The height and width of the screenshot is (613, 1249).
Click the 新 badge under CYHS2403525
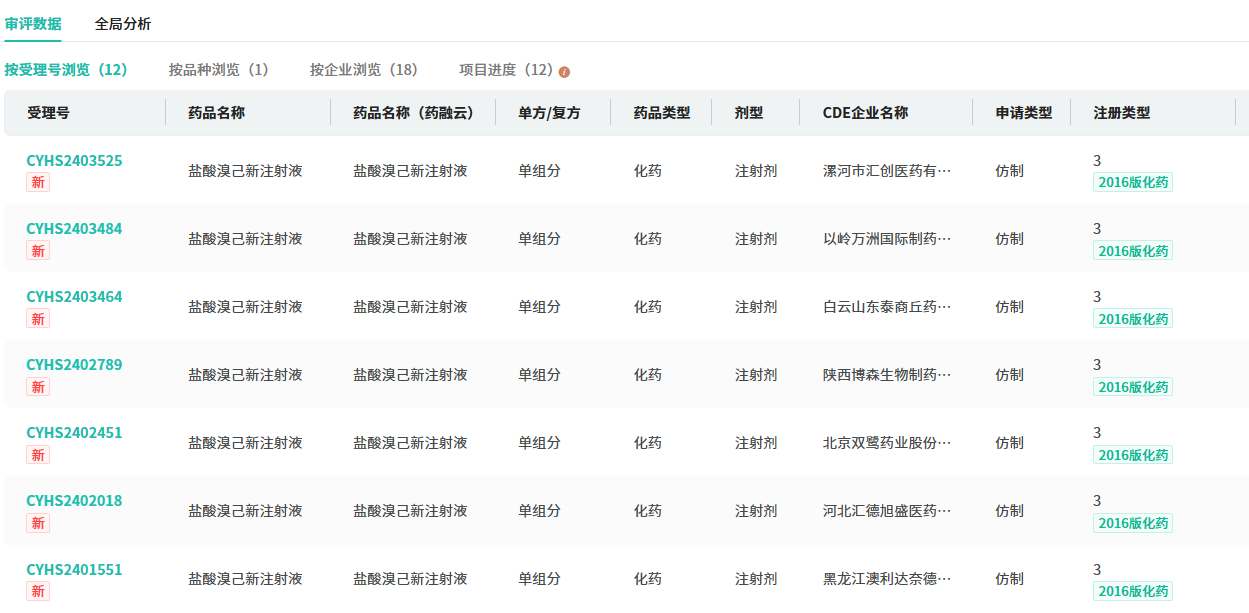pos(38,183)
